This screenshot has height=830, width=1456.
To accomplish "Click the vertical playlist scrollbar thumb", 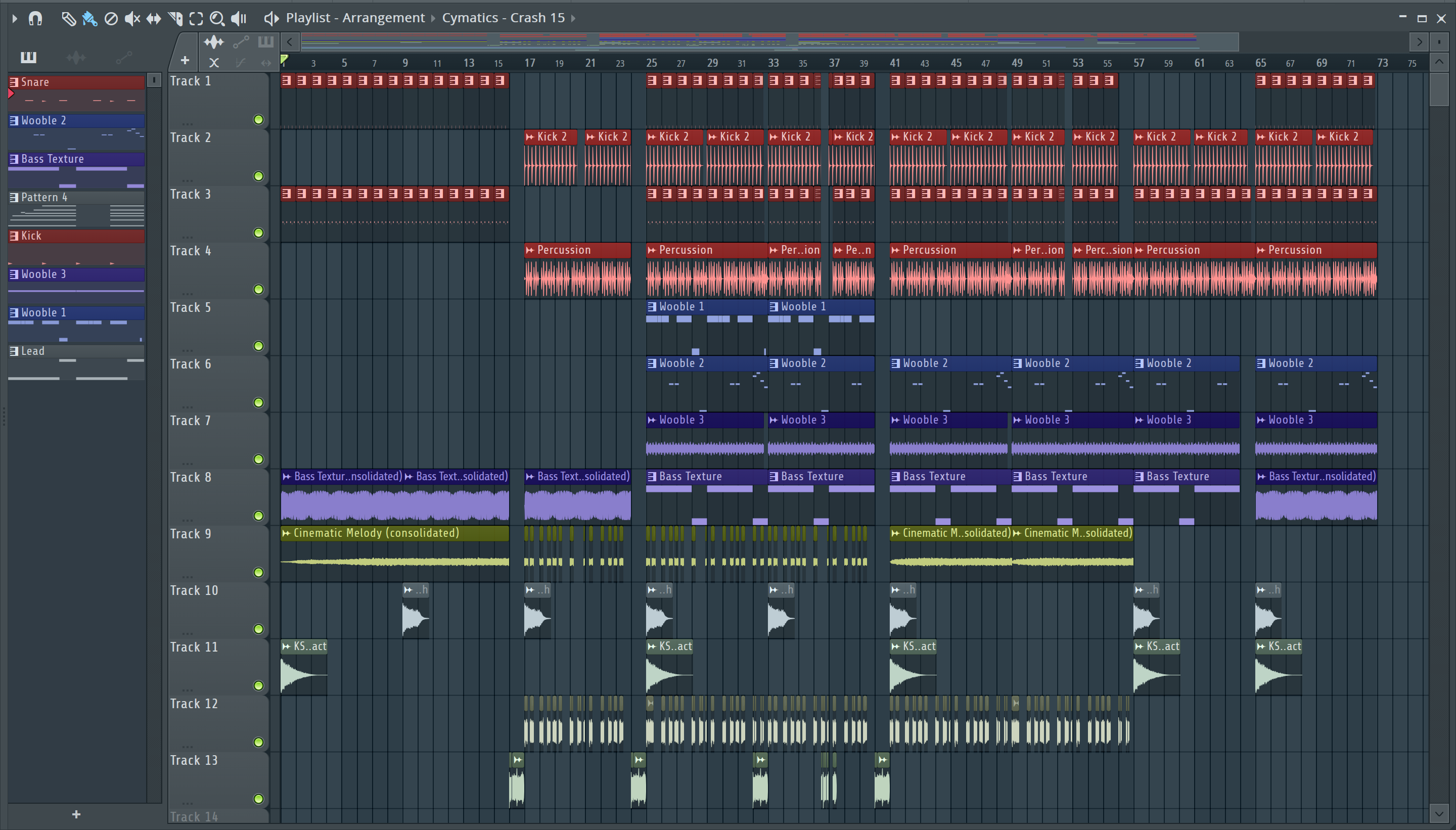I will tap(1439, 88).
